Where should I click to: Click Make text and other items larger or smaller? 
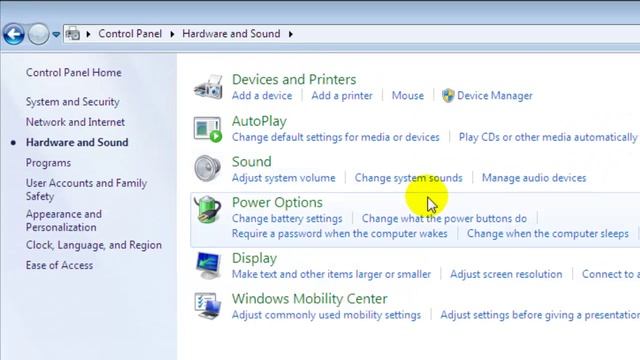(331, 274)
